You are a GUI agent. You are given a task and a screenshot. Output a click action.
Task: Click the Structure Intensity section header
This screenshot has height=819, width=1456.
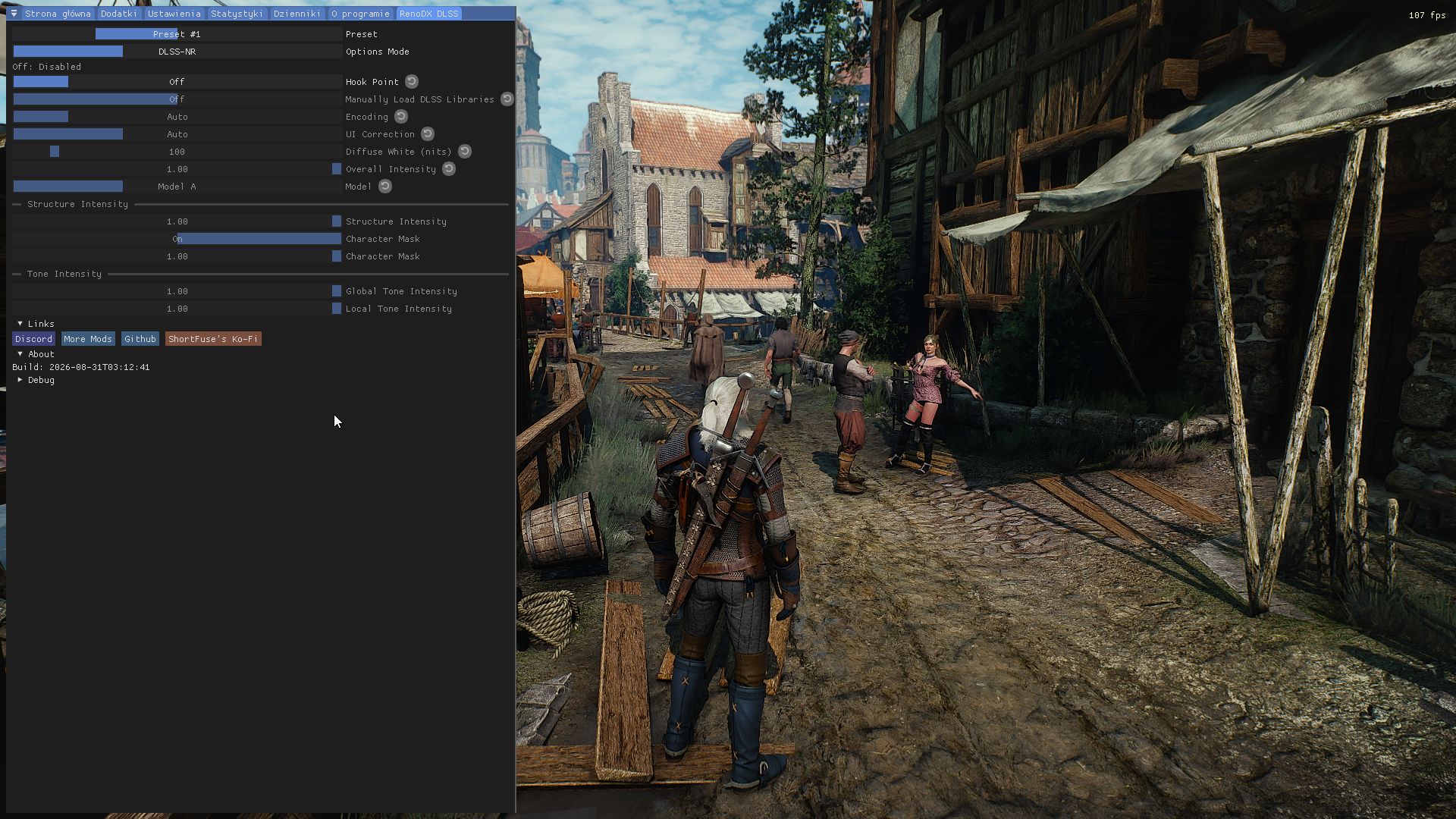click(x=77, y=204)
